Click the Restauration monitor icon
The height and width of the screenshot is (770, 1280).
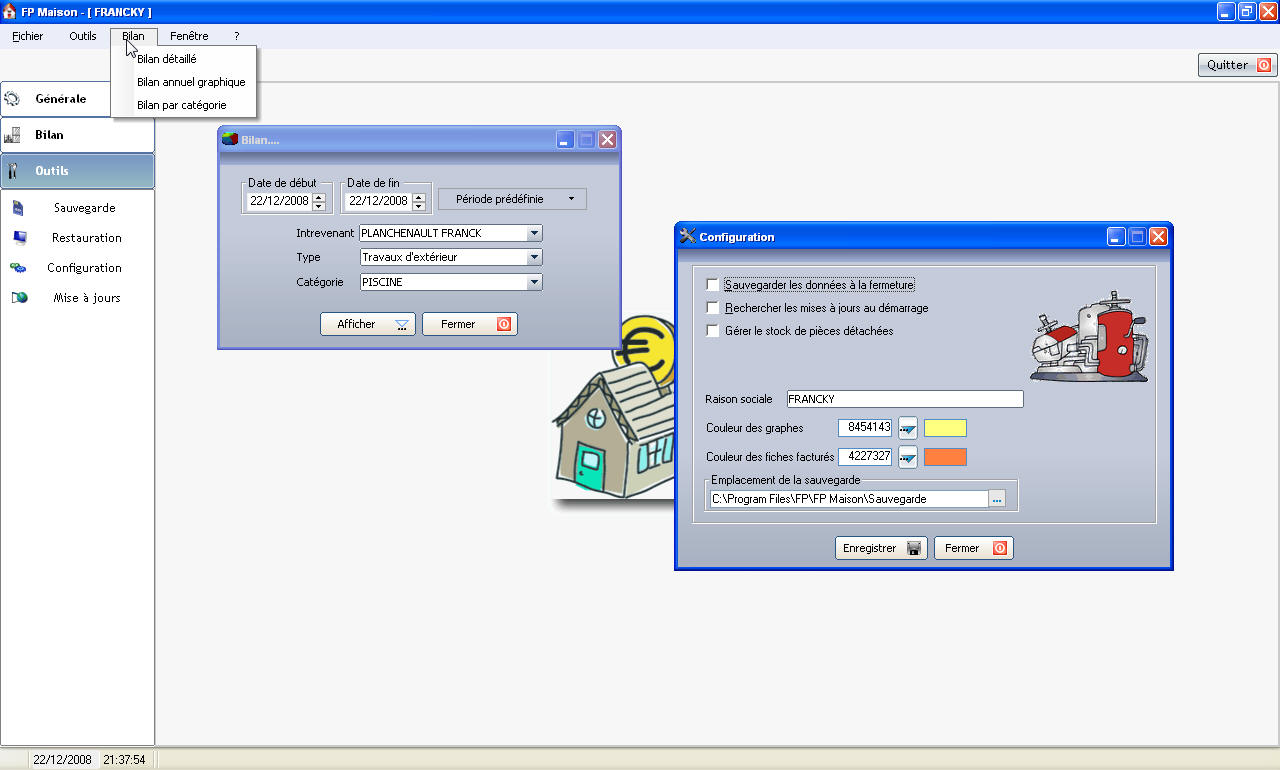click(x=18, y=238)
